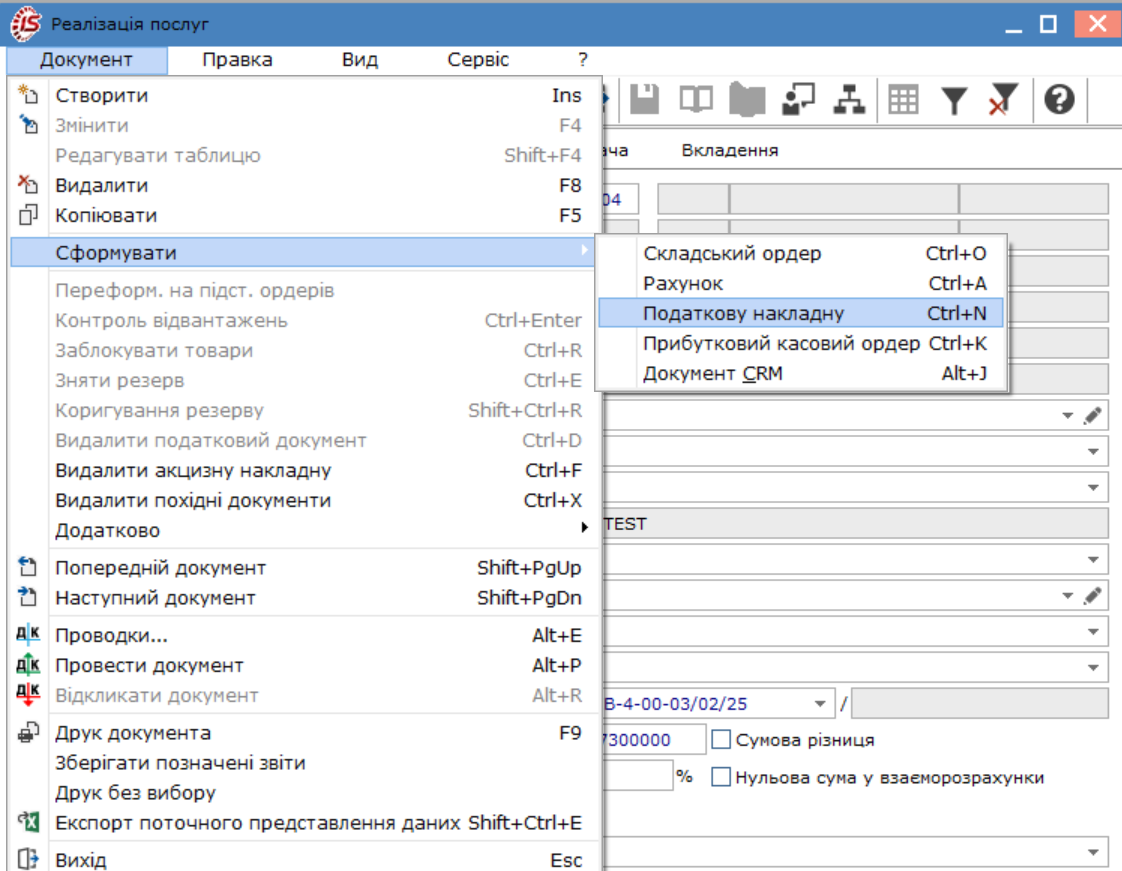Select Провести документ
1122x871 pixels.
tap(303, 665)
